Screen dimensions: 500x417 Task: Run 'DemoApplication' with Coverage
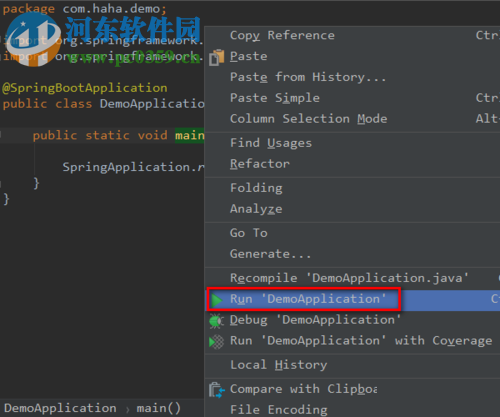pos(352,341)
